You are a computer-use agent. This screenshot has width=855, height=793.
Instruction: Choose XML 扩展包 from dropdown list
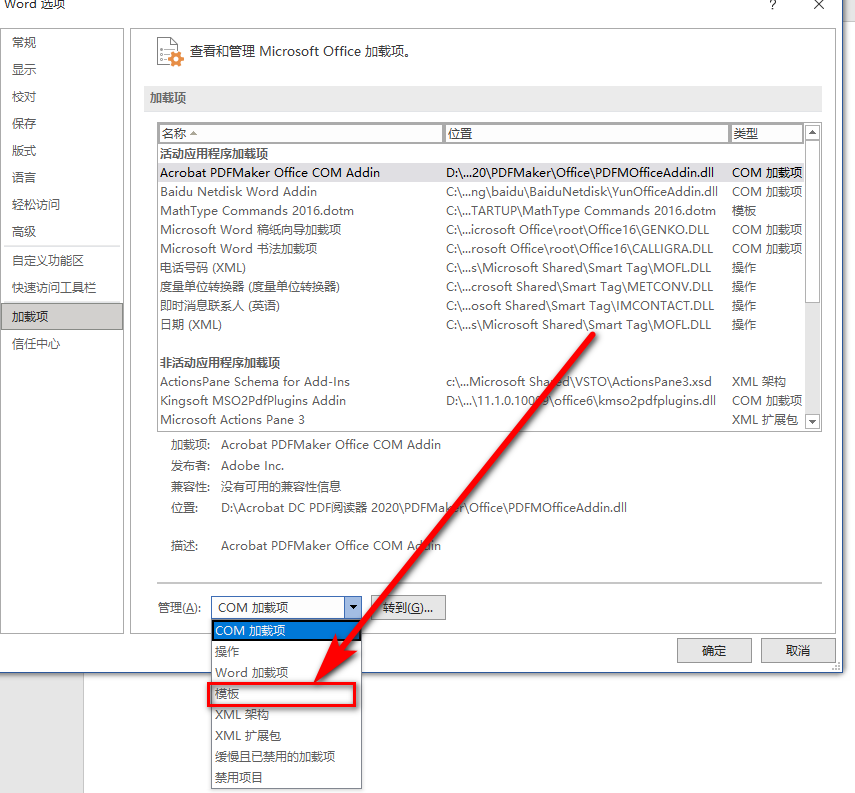click(286, 736)
